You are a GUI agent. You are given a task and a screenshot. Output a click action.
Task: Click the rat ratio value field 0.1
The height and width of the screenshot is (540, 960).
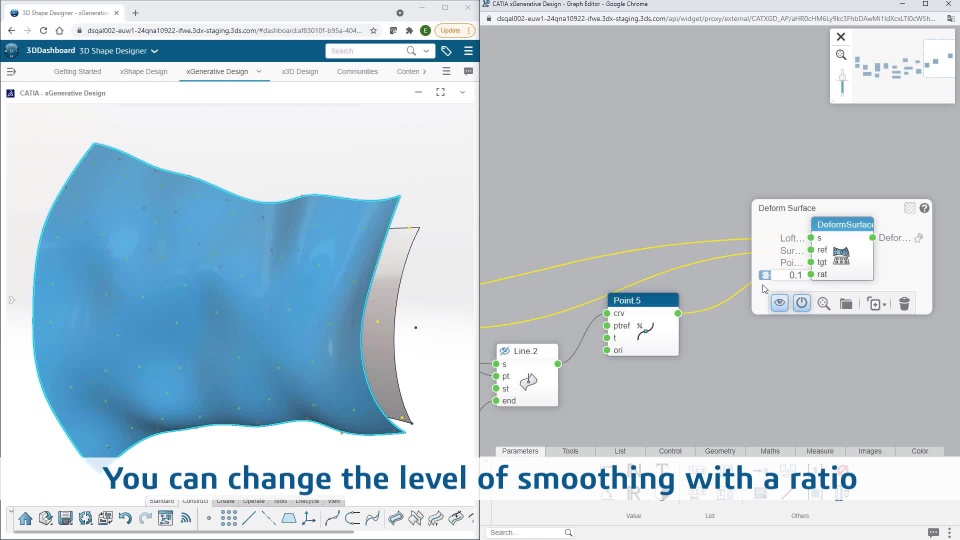(x=789, y=276)
